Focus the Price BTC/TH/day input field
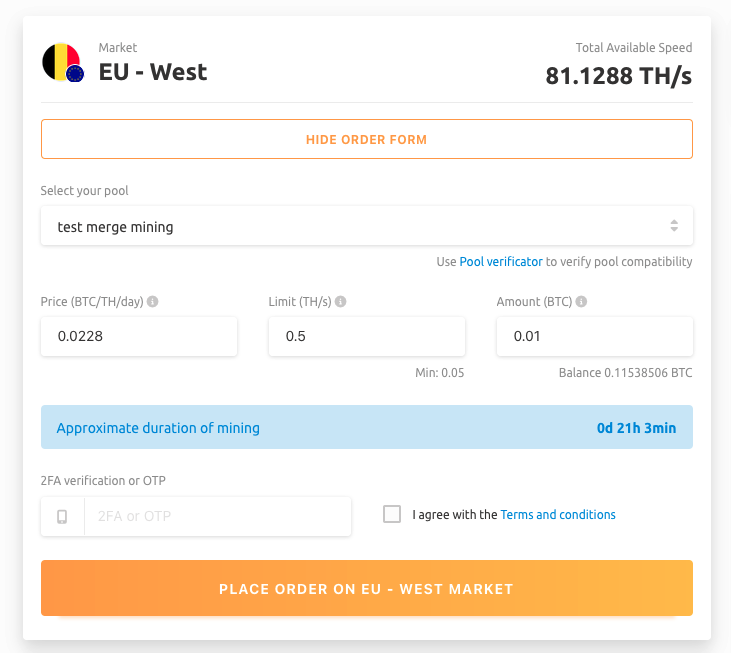Image resolution: width=731 pixels, height=653 pixels. (139, 336)
